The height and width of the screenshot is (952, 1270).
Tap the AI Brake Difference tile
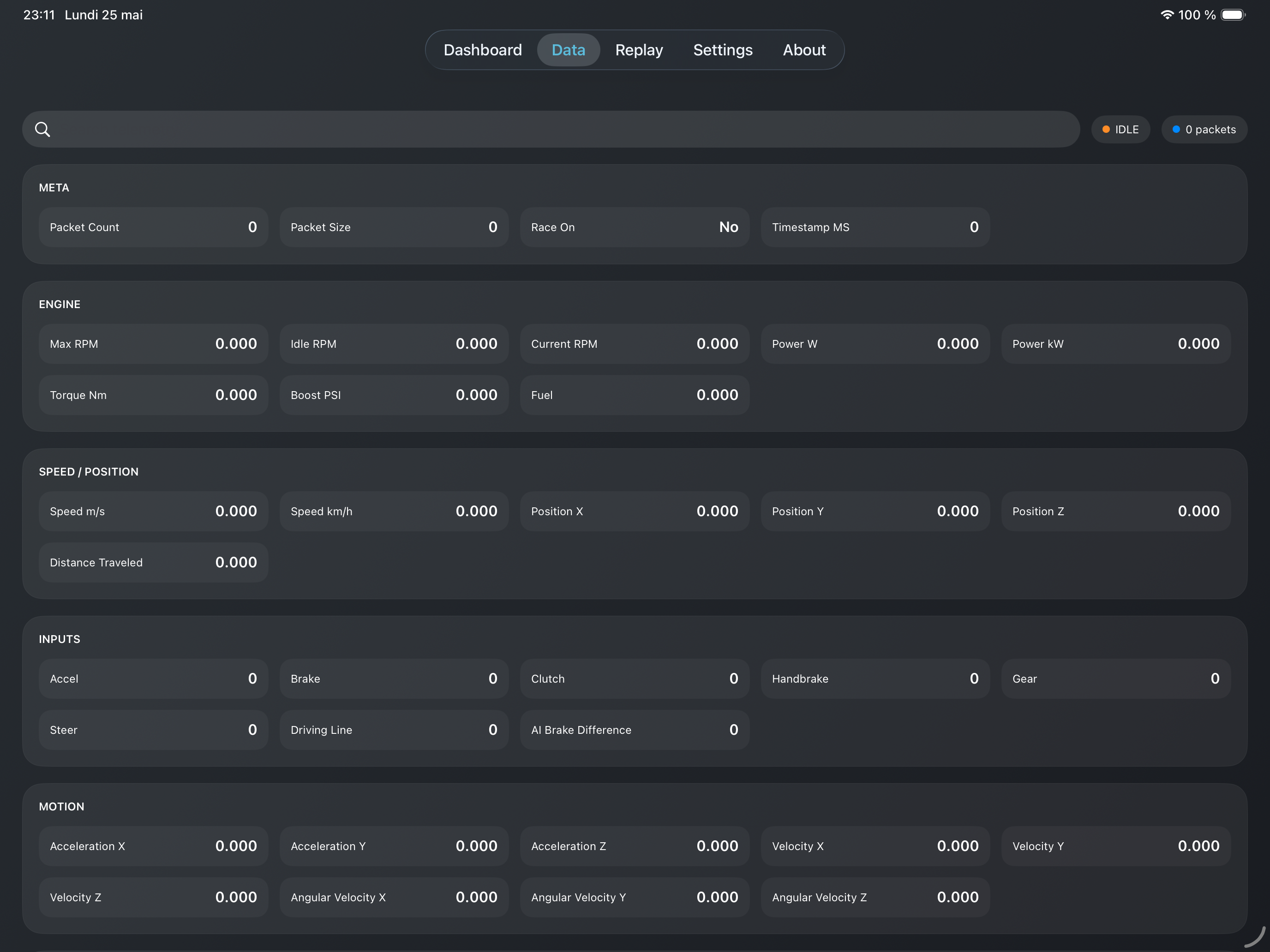pyautogui.click(x=635, y=730)
